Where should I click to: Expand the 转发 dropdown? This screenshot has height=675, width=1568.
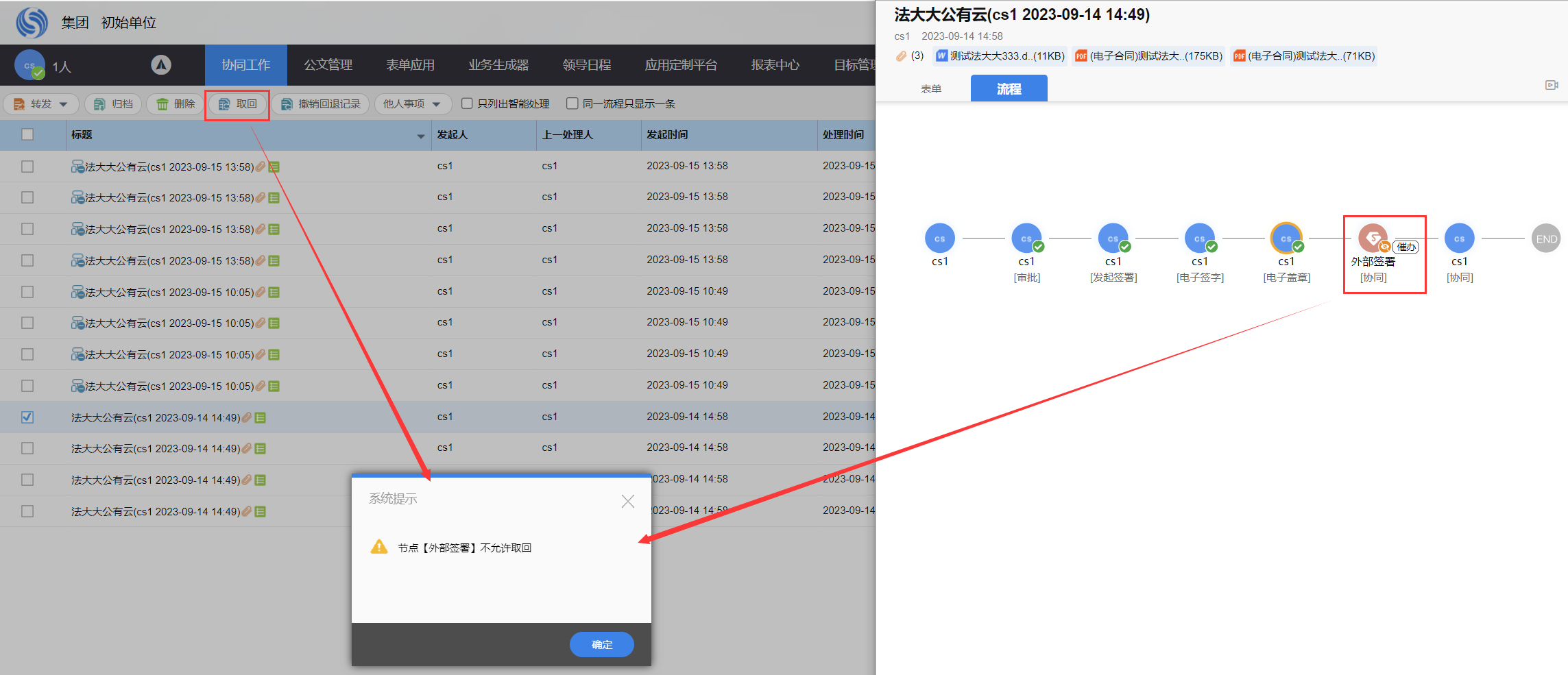tap(64, 104)
